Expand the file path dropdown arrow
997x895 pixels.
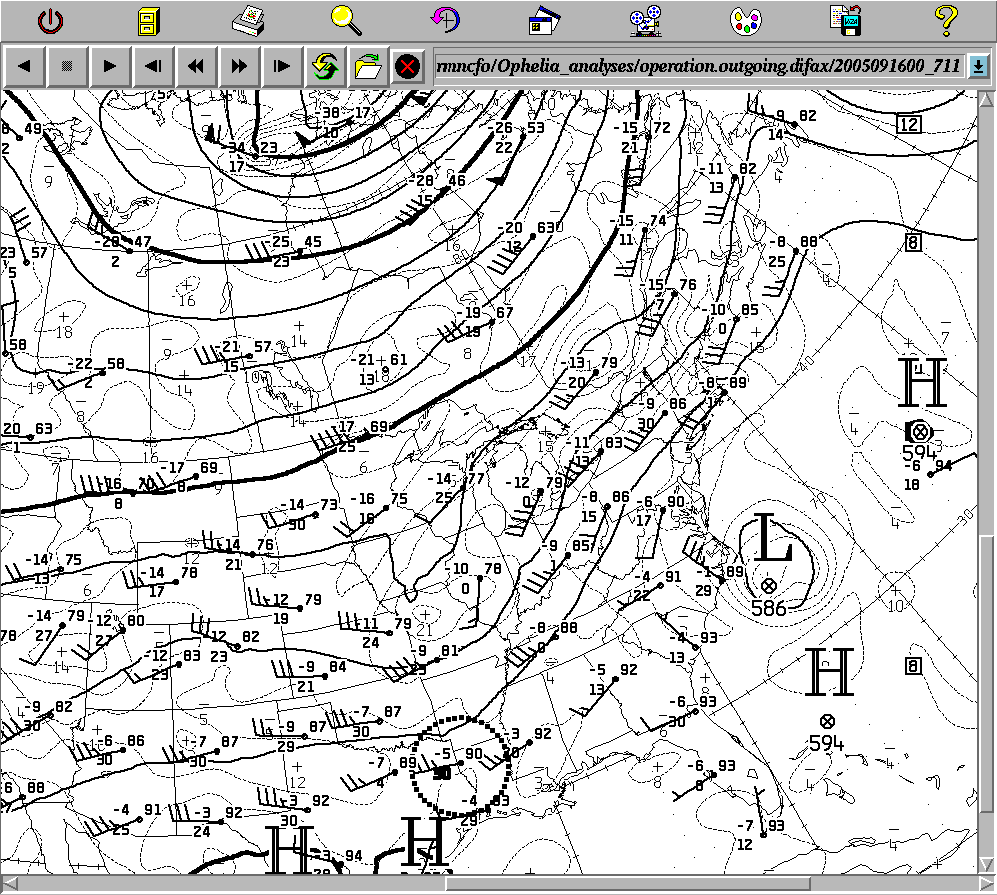click(978, 67)
